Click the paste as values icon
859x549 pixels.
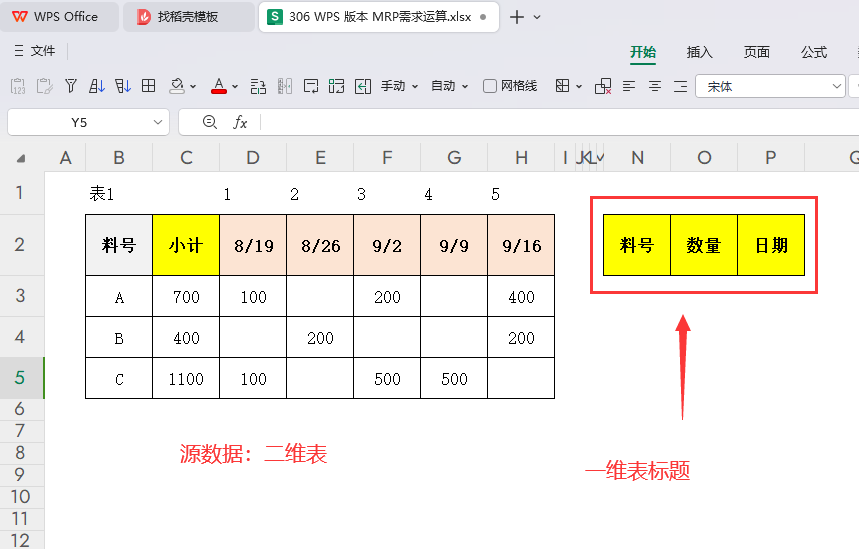18,86
